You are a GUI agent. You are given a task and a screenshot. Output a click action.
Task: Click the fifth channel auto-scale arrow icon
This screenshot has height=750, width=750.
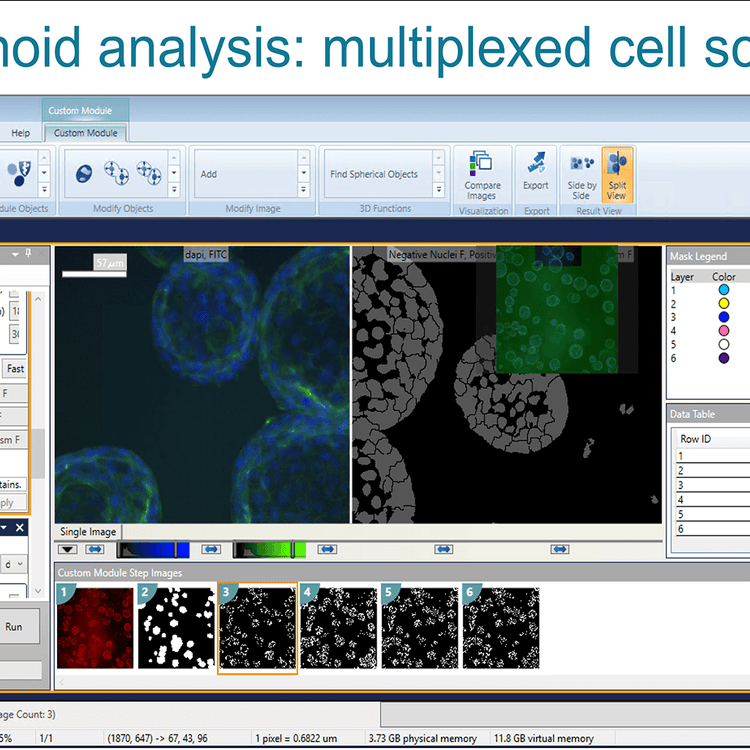560,549
